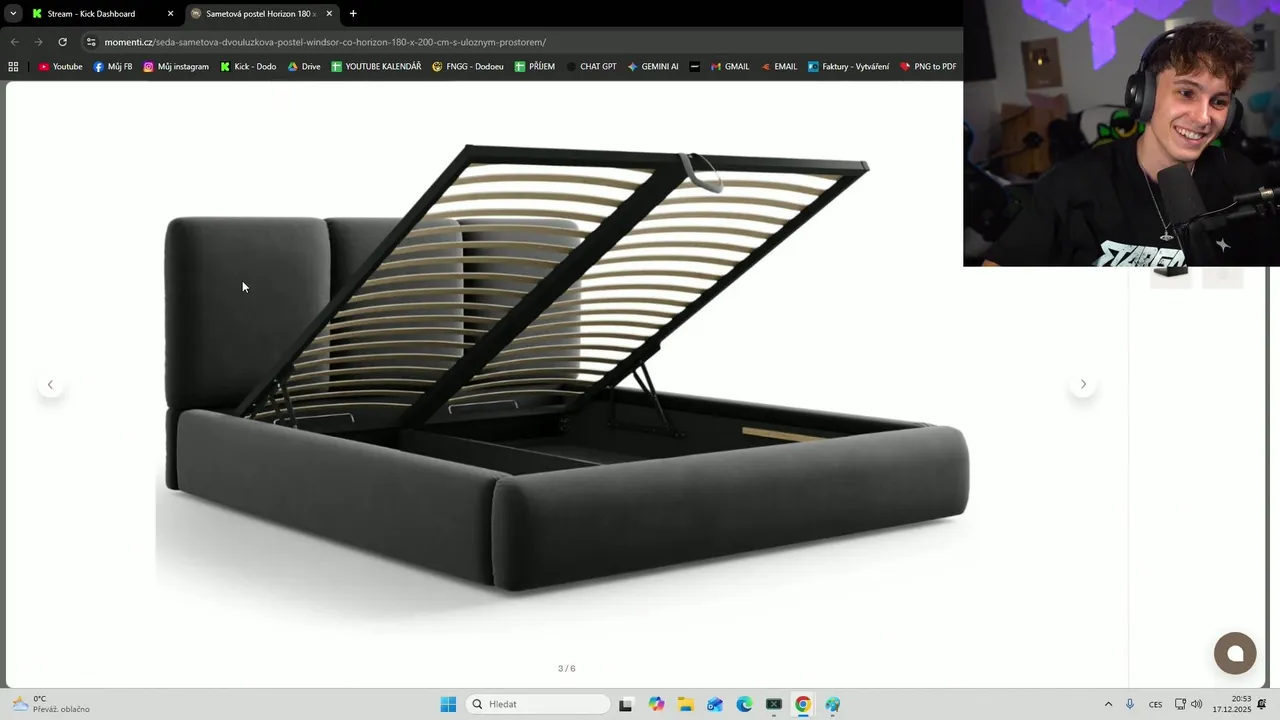Click the 3 / 6 image counter

click(x=567, y=668)
